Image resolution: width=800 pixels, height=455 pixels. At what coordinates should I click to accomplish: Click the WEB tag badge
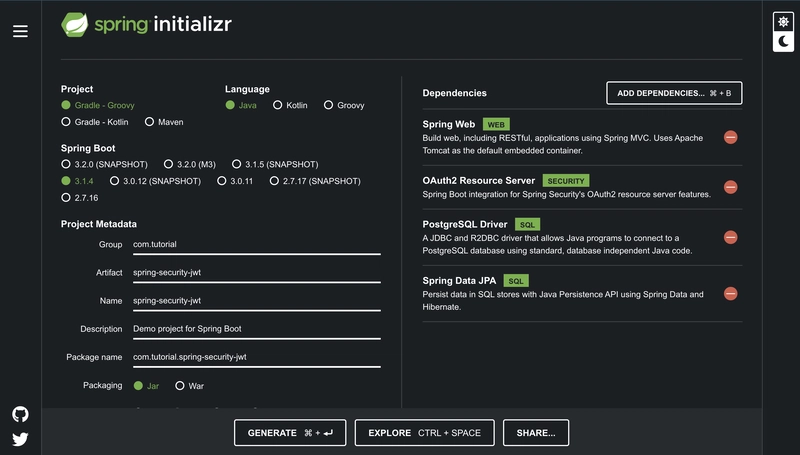coord(496,124)
